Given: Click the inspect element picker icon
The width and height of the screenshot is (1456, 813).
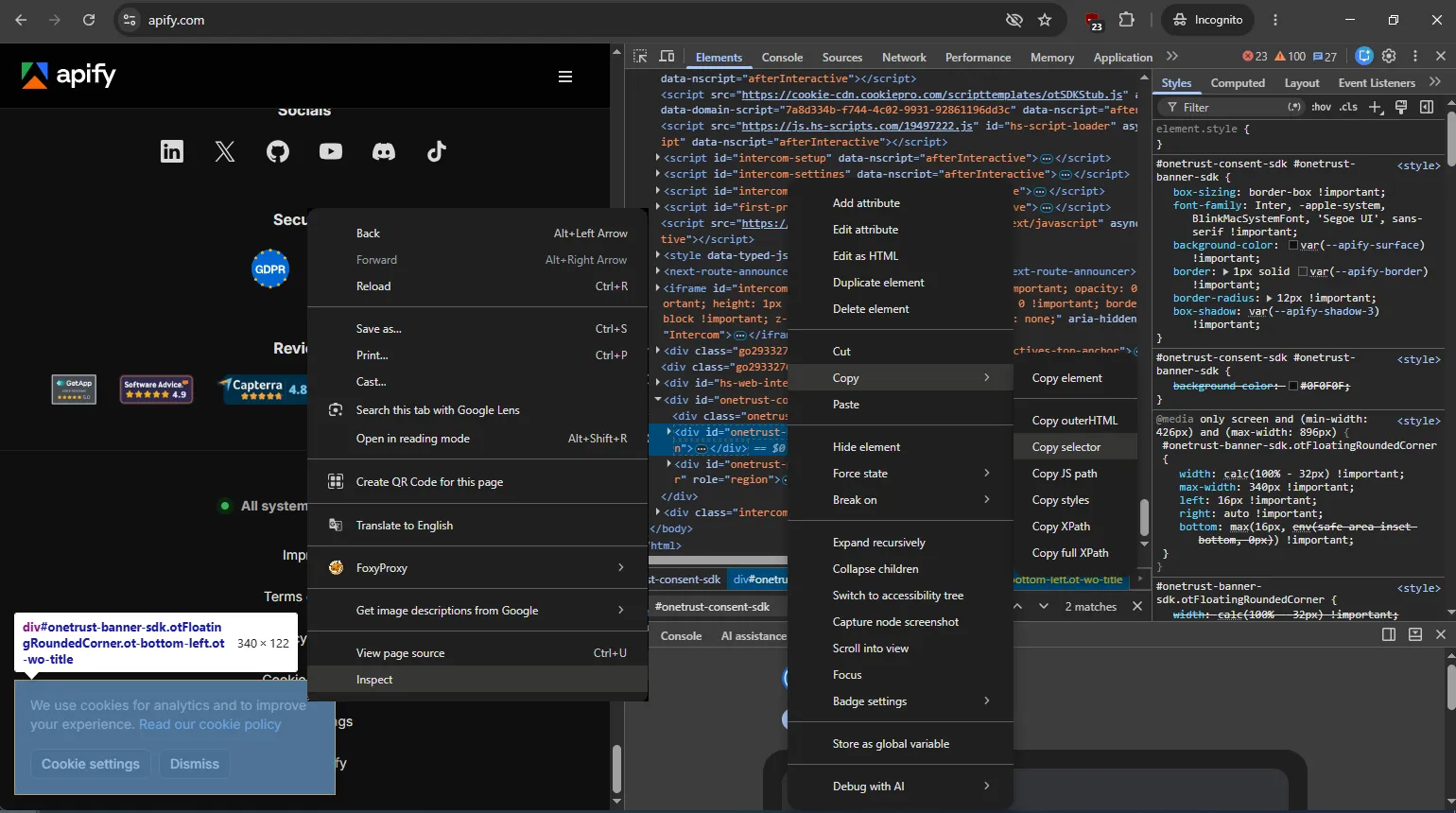Looking at the screenshot, I should point(640,57).
